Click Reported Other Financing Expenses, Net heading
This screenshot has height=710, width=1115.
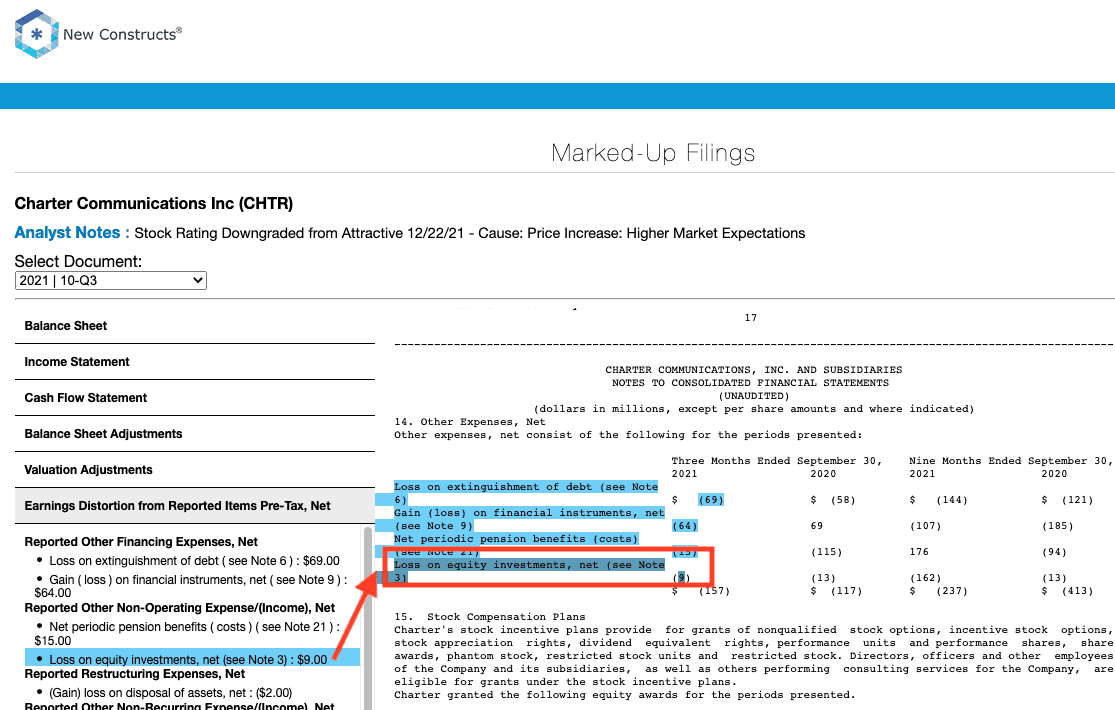pos(141,541)
